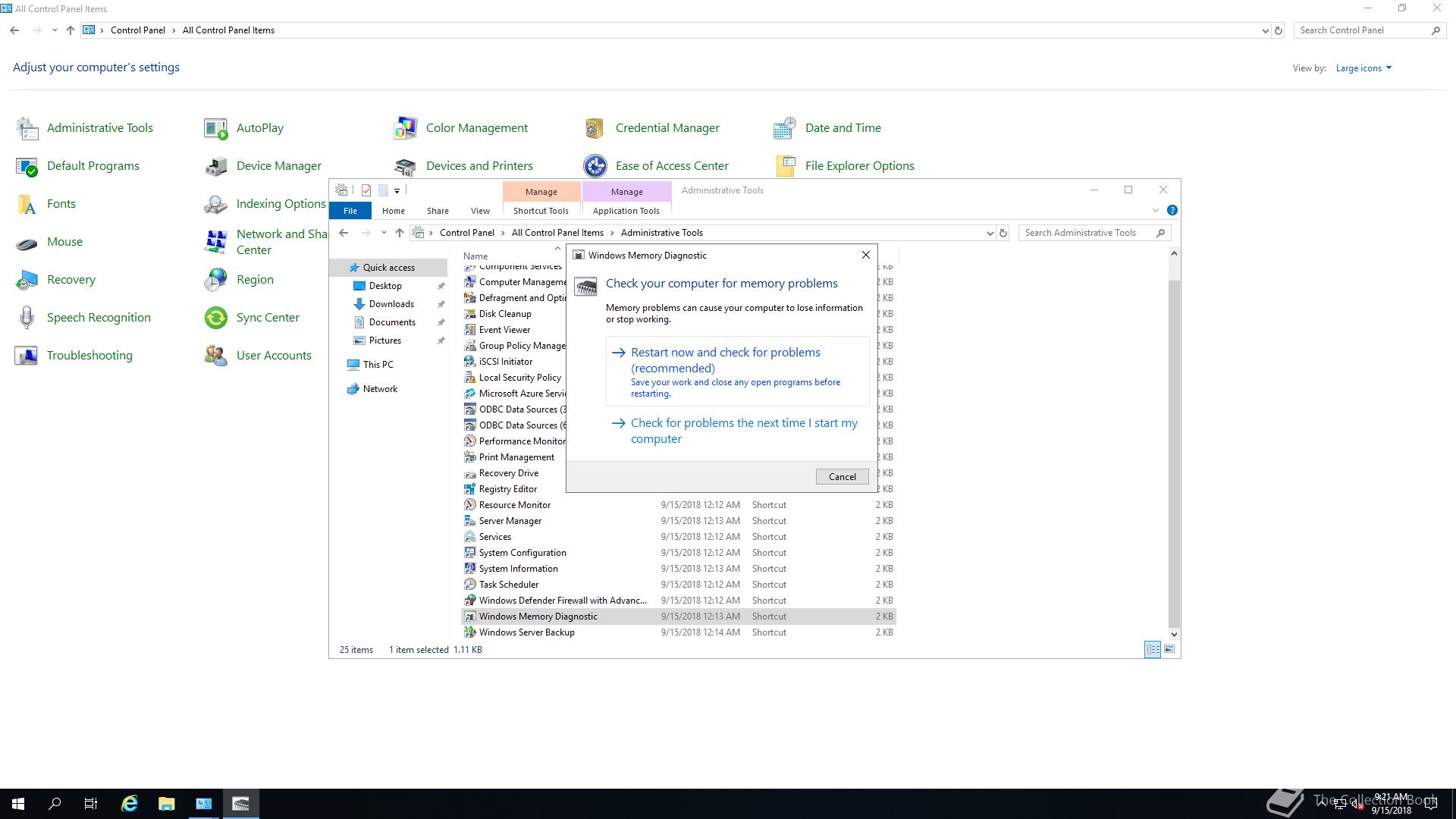Select Network in navigation pane
Viewport: 1456px width, 819px height.
click(x=380, y=389)
